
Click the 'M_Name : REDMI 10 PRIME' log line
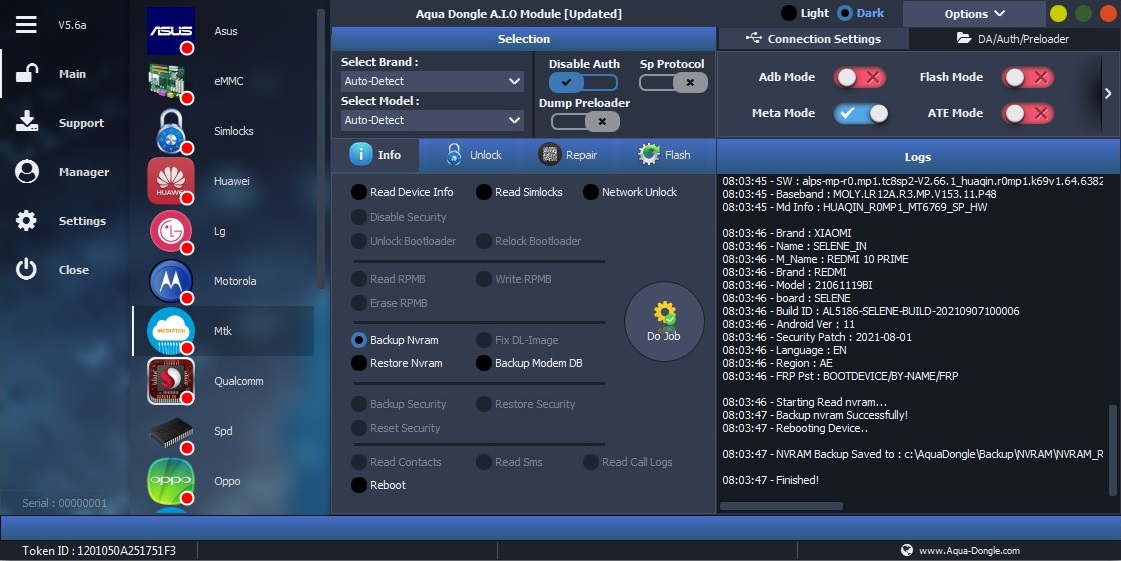(815, 259)
